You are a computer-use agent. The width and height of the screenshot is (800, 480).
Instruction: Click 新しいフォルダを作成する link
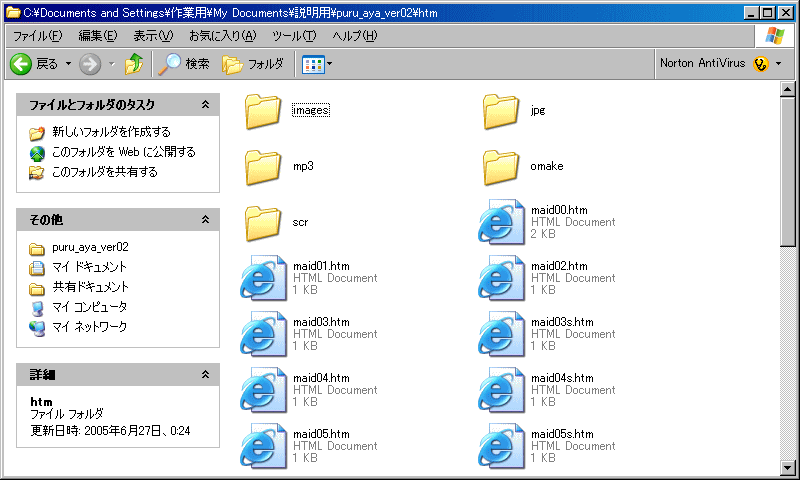pos(111,132)
